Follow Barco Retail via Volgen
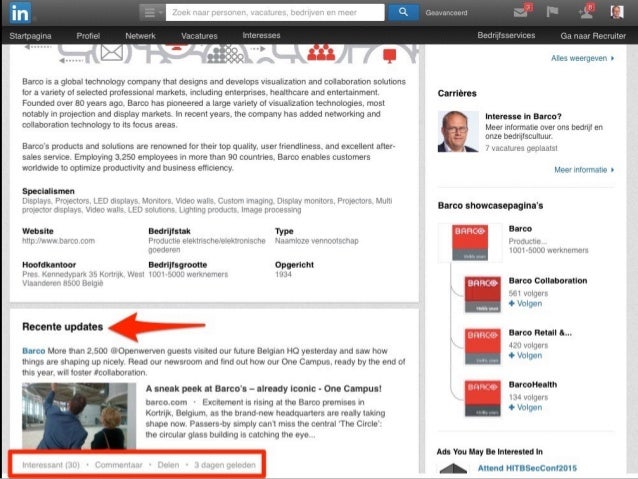 coord(525,356)
